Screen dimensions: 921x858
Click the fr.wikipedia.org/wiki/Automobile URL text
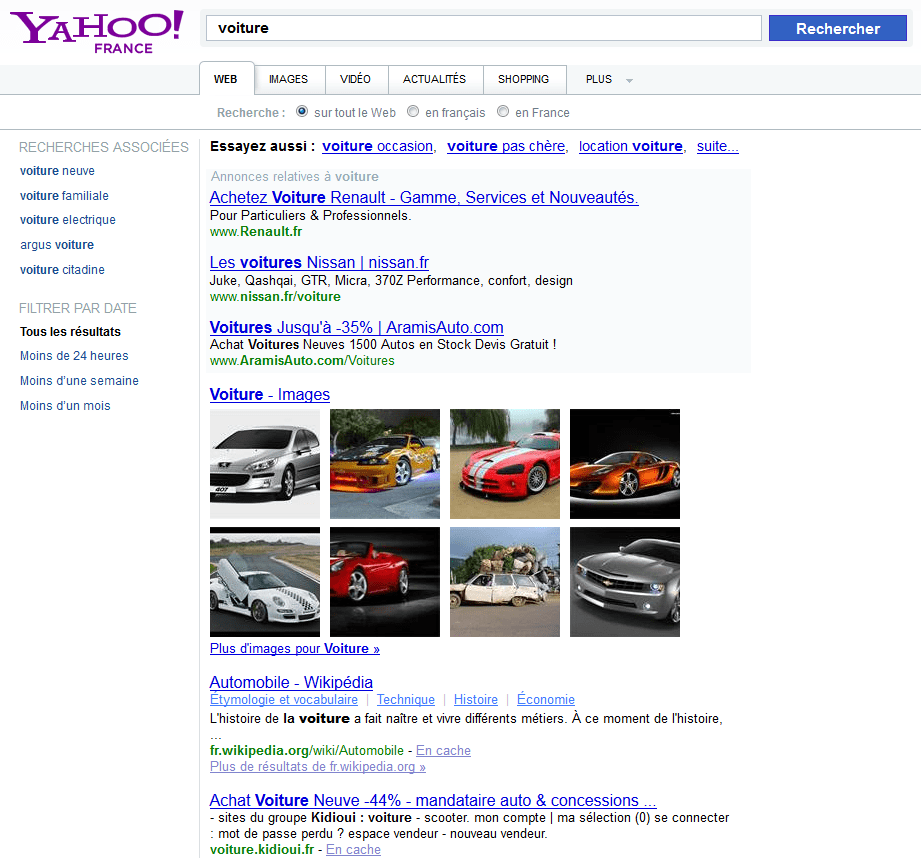[307, 751]
